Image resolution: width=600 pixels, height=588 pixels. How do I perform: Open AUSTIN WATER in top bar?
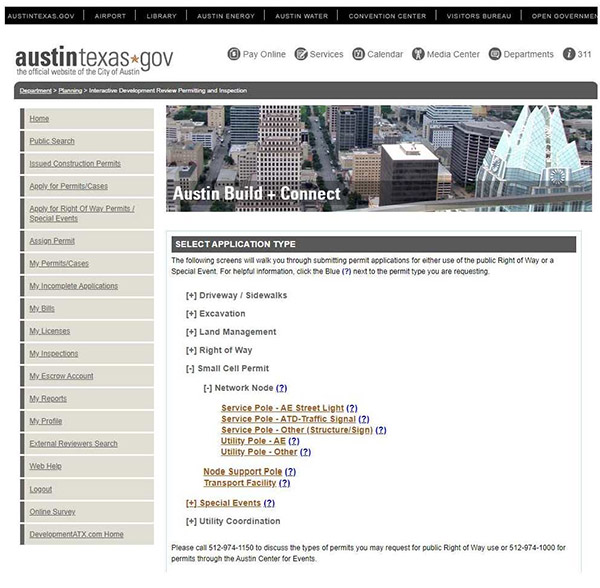click(302, 16)
